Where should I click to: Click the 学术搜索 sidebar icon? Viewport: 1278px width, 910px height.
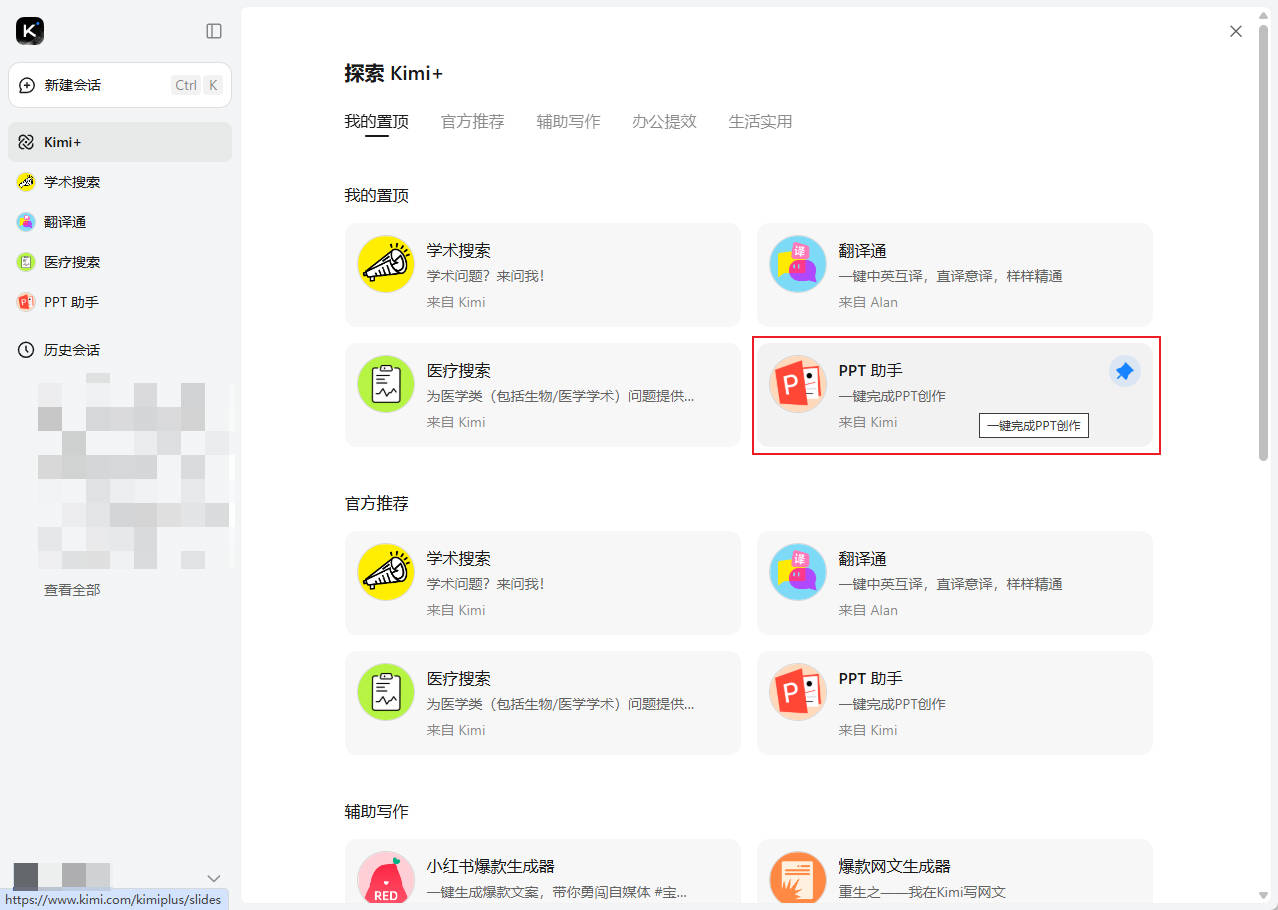(x=26, y=182)
